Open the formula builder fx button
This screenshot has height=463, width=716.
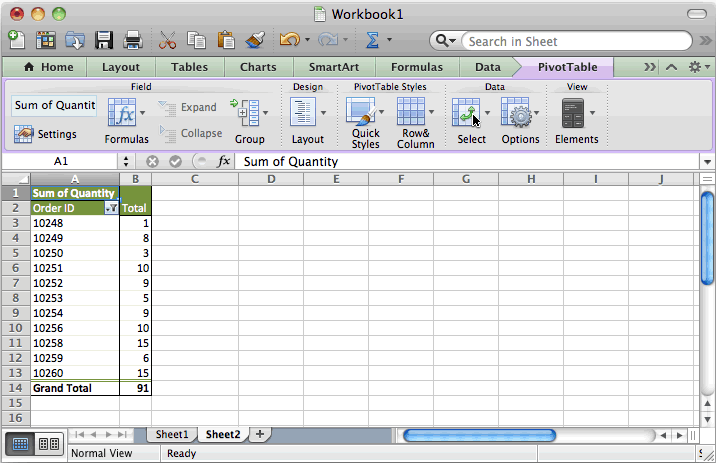(223, 161)
